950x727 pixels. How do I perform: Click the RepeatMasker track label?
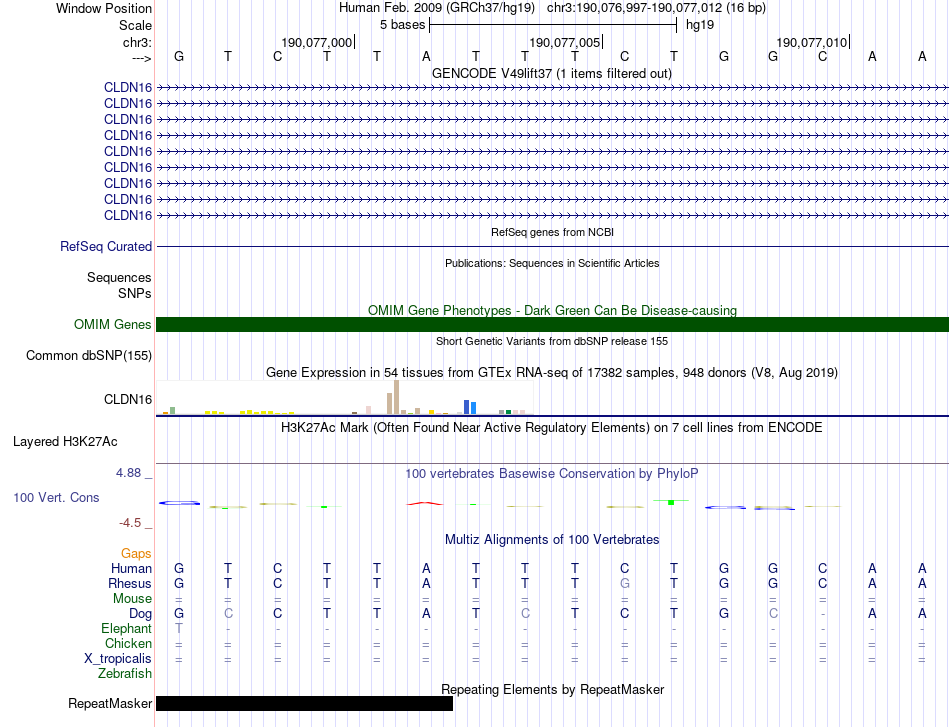pyautogui.click(x=110, y=703)
